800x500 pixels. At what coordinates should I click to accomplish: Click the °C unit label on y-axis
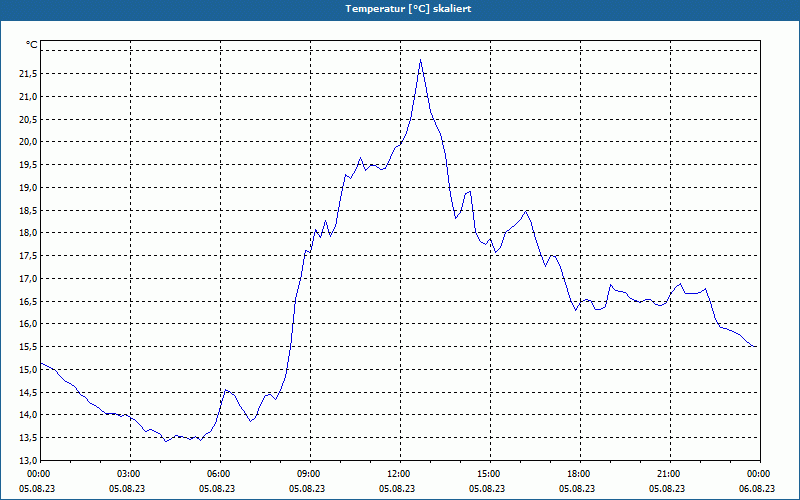tap(32, 45)
